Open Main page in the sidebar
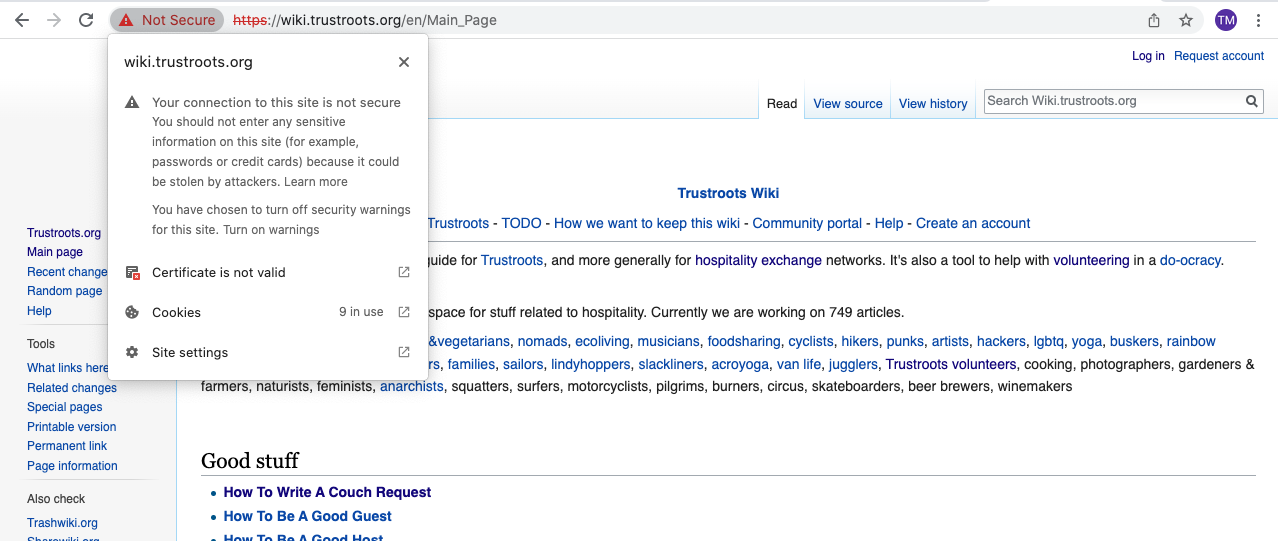 pyautogui.click(x=55, y=252)
